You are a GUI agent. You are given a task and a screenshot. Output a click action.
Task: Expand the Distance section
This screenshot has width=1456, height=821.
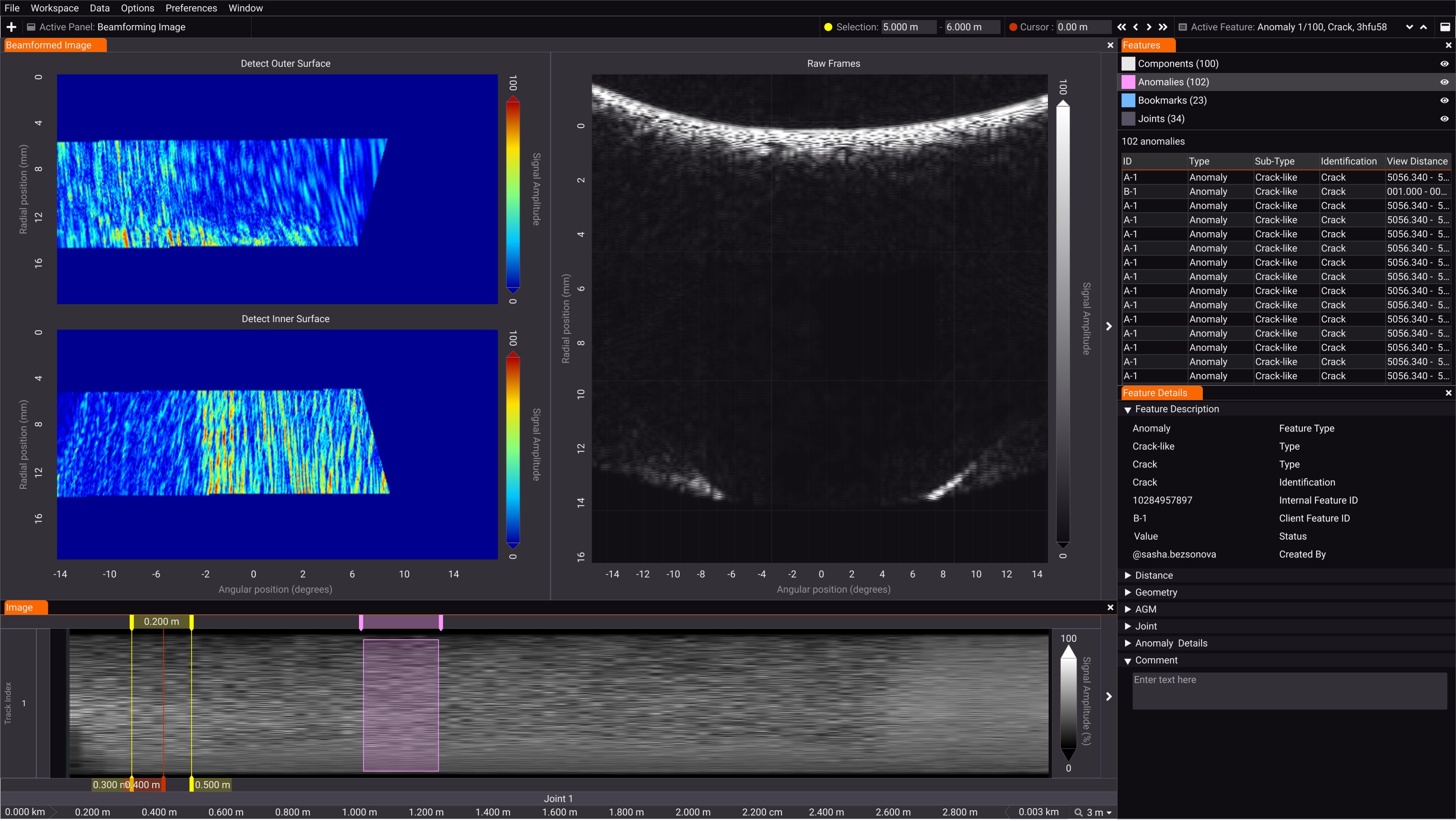point(1128,575)
